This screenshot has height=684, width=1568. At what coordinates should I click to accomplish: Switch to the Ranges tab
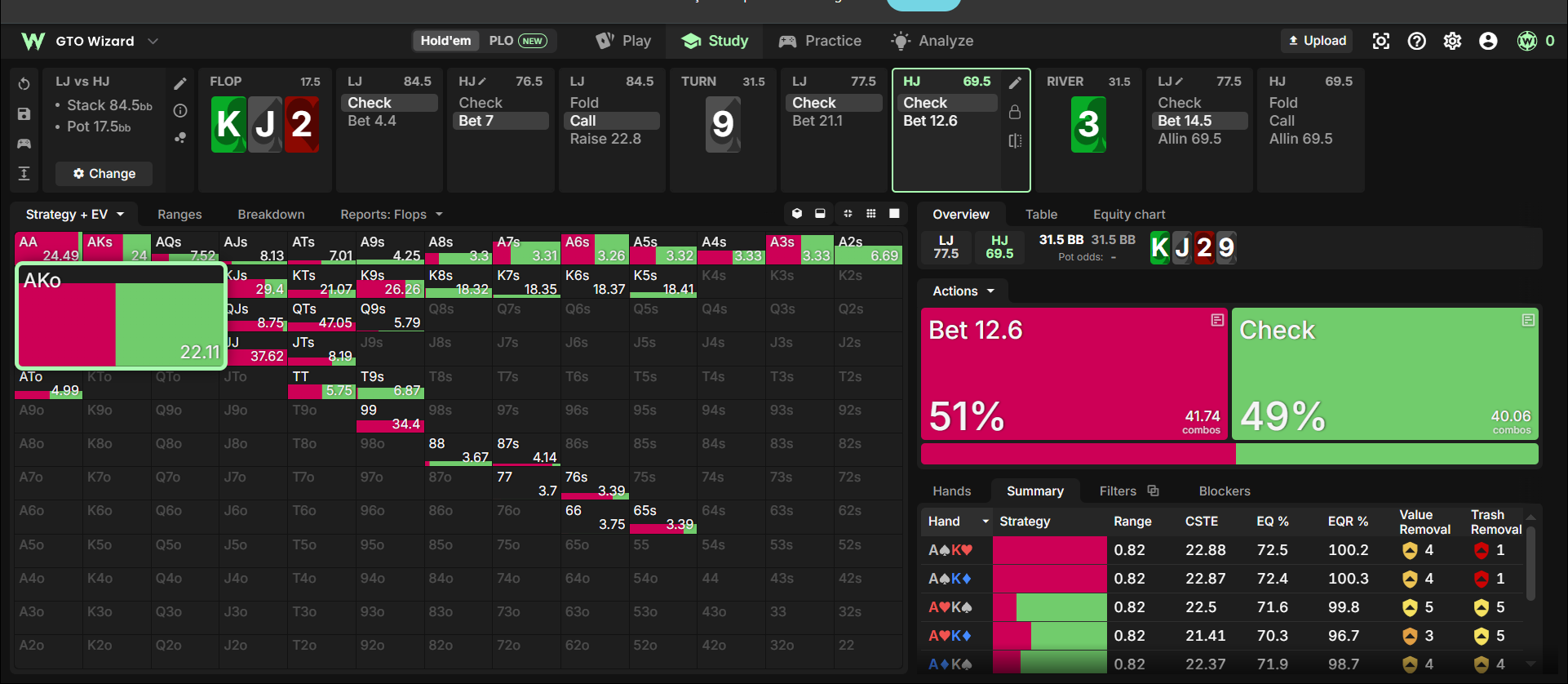(179, 214)
